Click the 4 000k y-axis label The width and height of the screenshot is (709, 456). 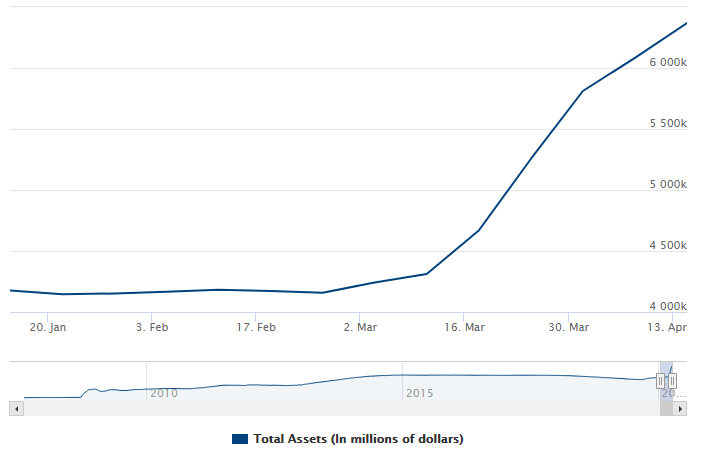tap(667, 306)
